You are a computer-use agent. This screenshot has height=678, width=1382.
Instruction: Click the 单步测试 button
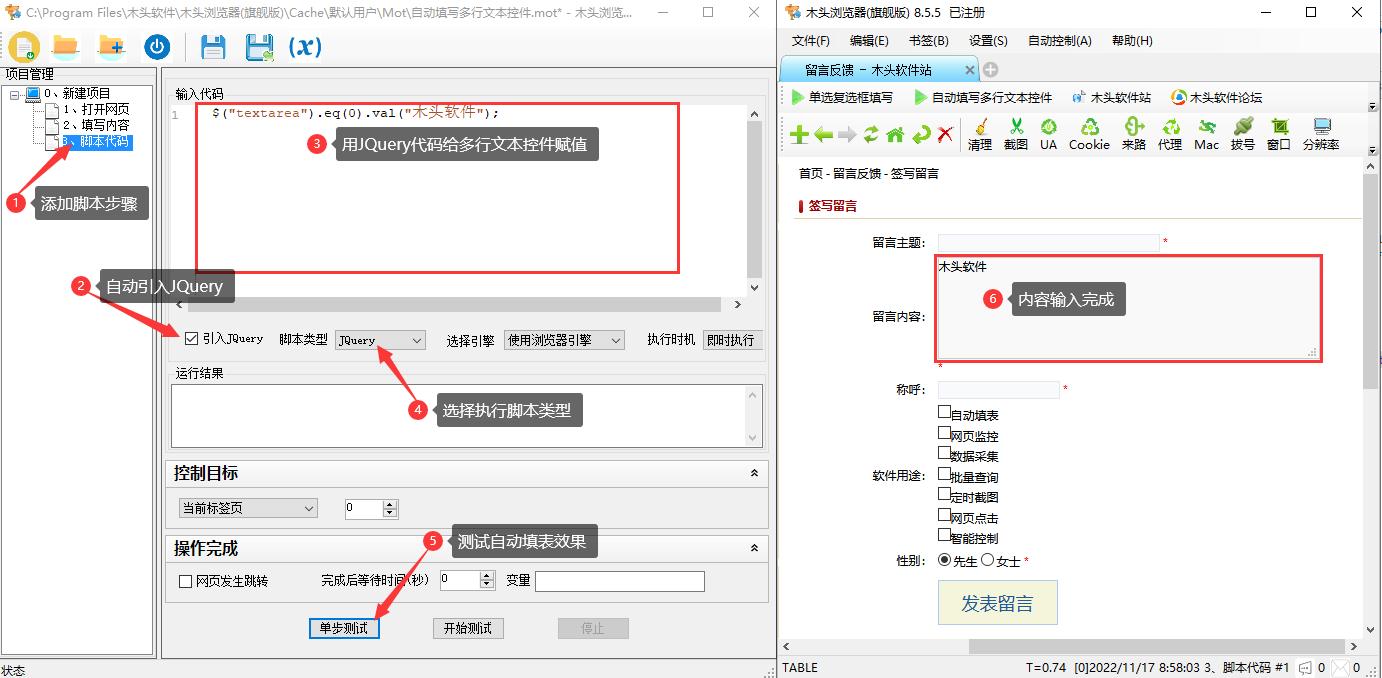[x=344, y=628]
